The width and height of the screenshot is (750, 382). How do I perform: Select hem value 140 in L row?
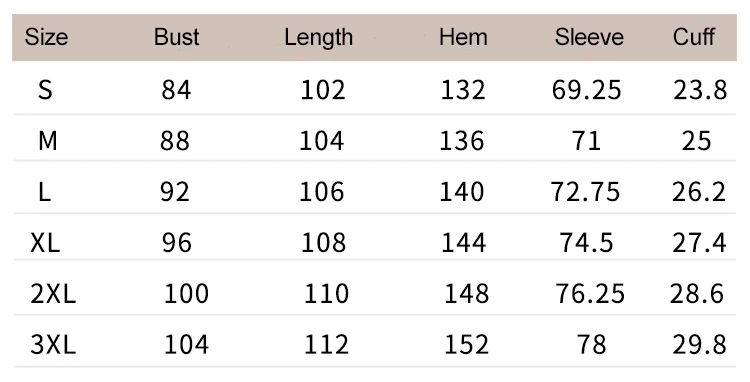coord(462,192)
